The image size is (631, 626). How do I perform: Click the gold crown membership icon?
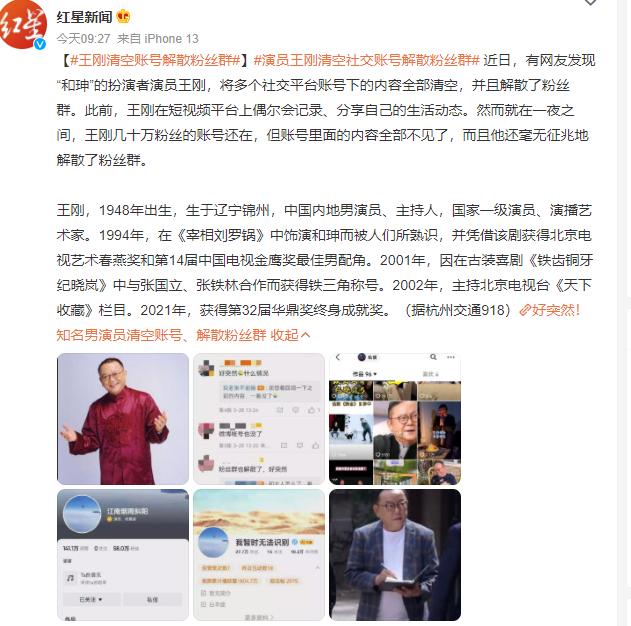coord(124,16)
